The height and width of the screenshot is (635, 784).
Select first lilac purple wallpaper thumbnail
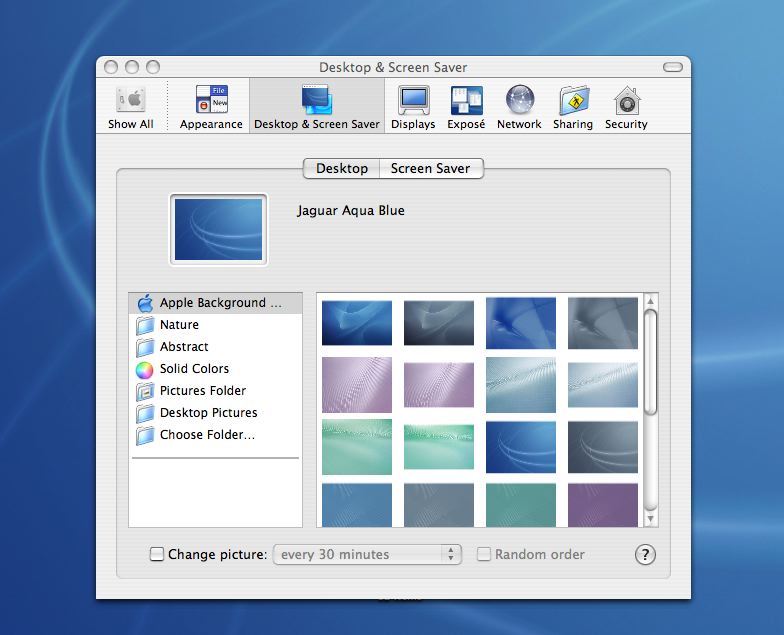coord(357,384)
